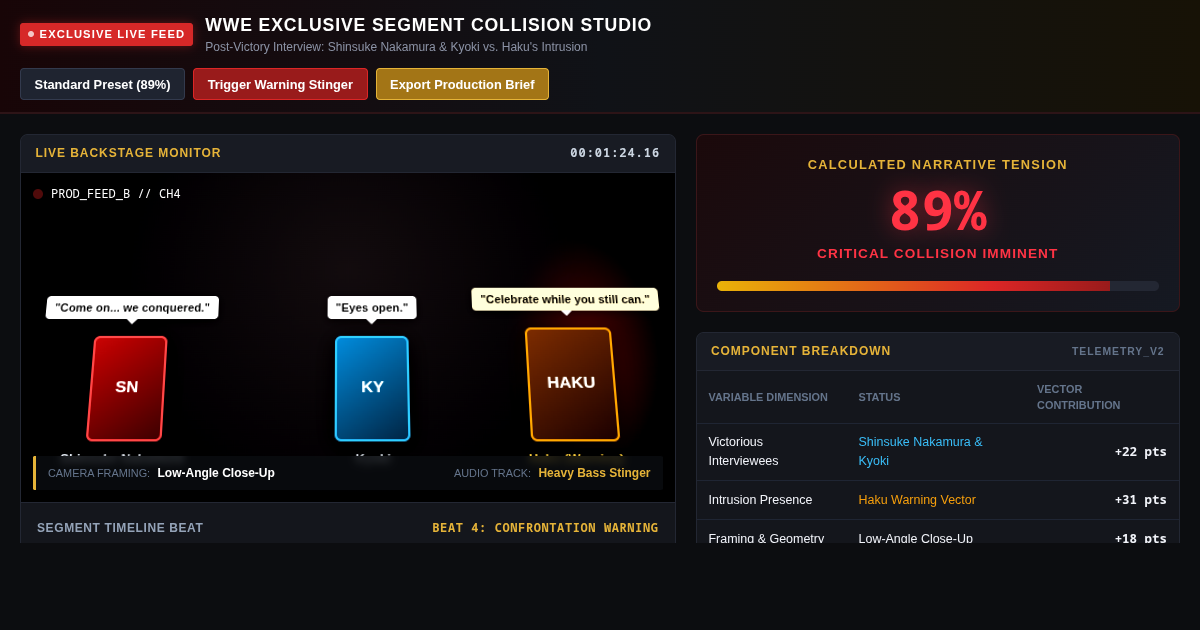Click Low-Angle Close-Up camera framing value
Image resolution: width=1200 pixels, height=630 pixels.
pos(216,473)
